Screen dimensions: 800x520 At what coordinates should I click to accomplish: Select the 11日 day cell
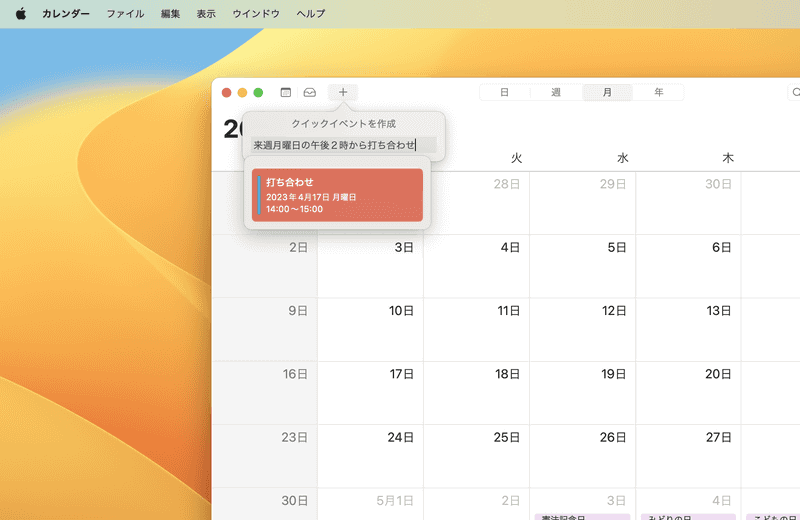coord(477,330)
